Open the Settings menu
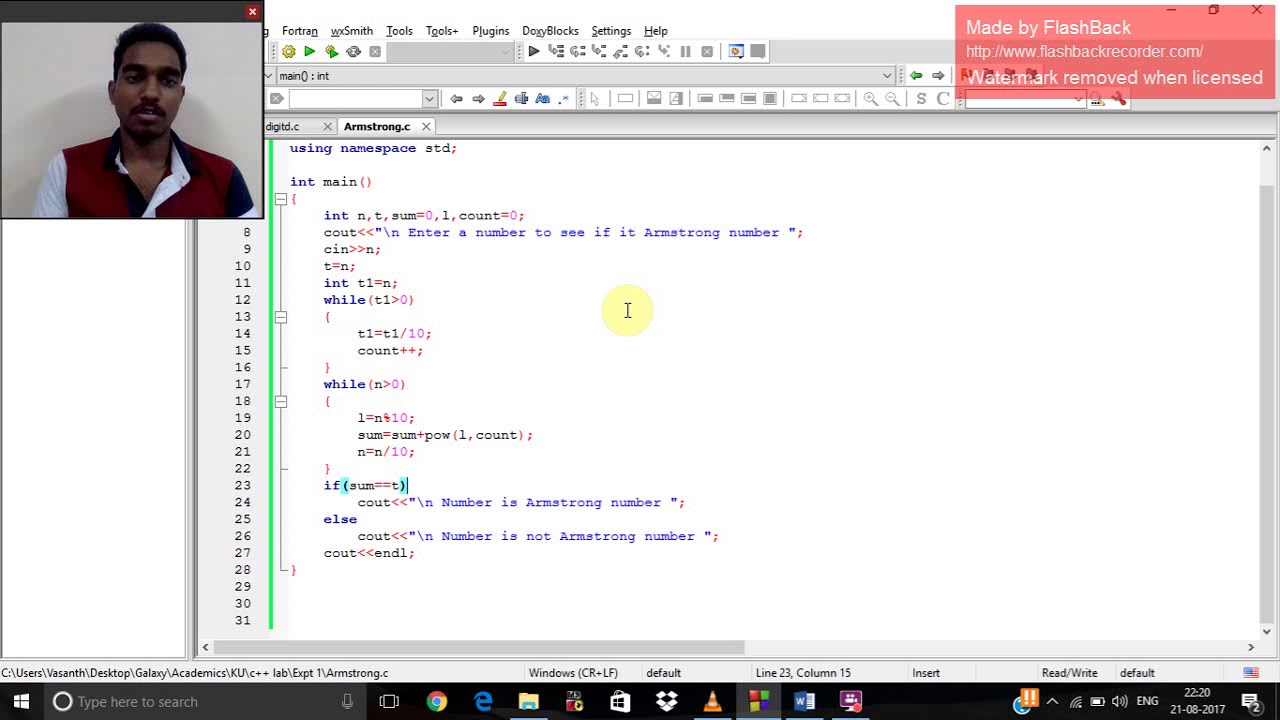1280x720 pixels. point(611,31)
